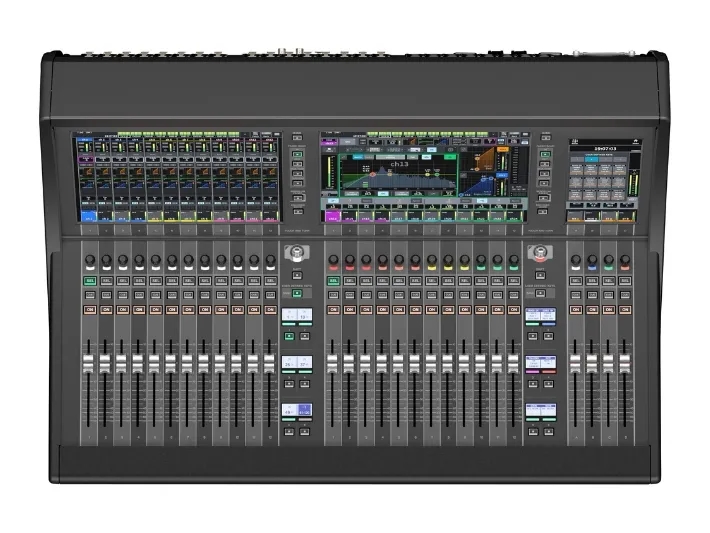Click fader of left bank strip 1
Screen dimensions: 710x533
(x=90, y=364)
